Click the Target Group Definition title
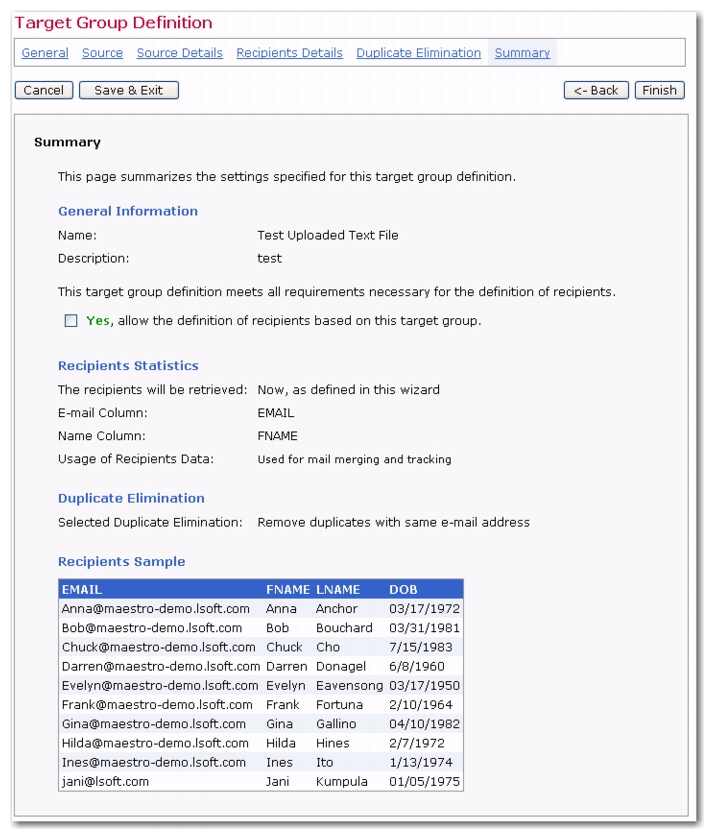 pos(113,22)
